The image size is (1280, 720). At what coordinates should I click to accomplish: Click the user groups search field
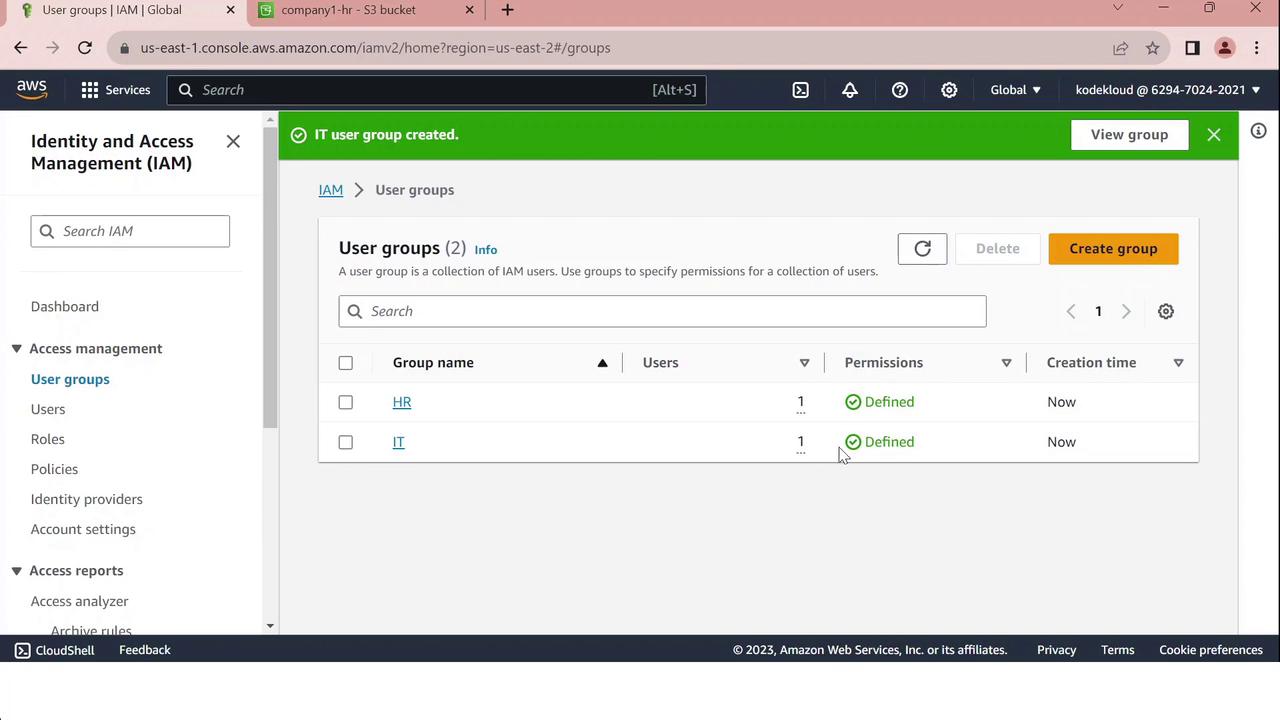662,311
